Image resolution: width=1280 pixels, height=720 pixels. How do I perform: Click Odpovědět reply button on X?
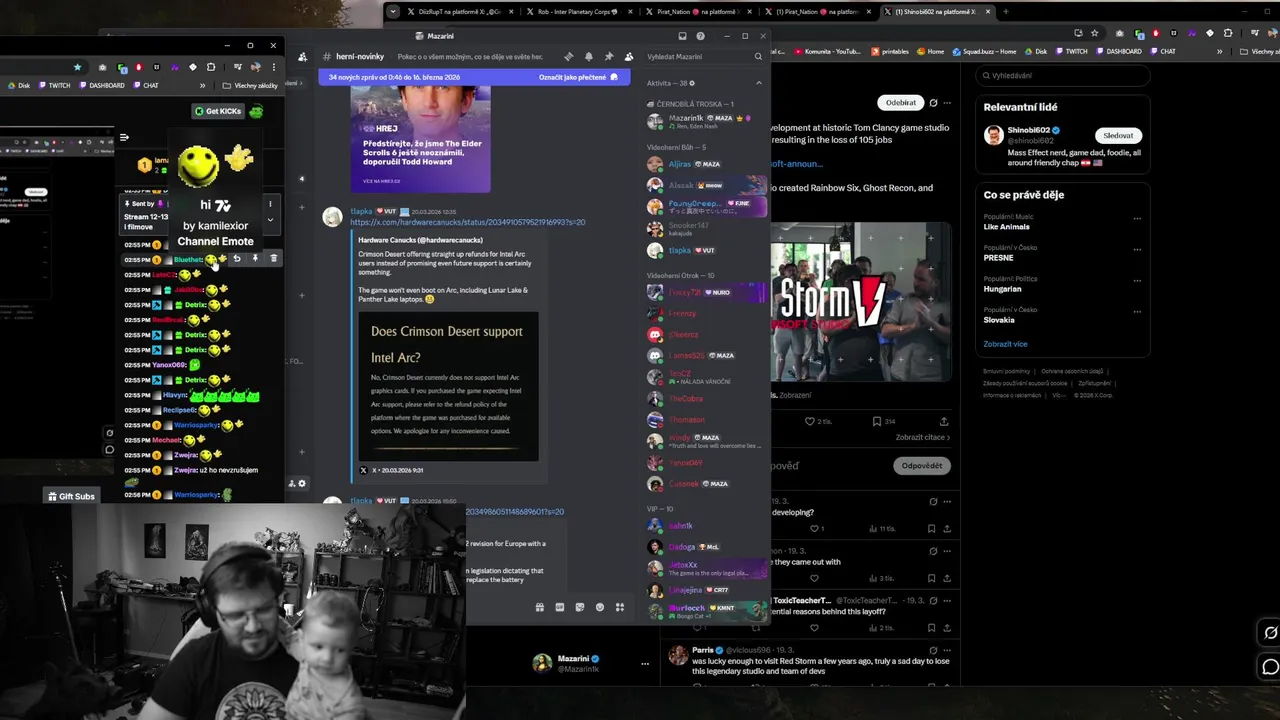[921, 465]
